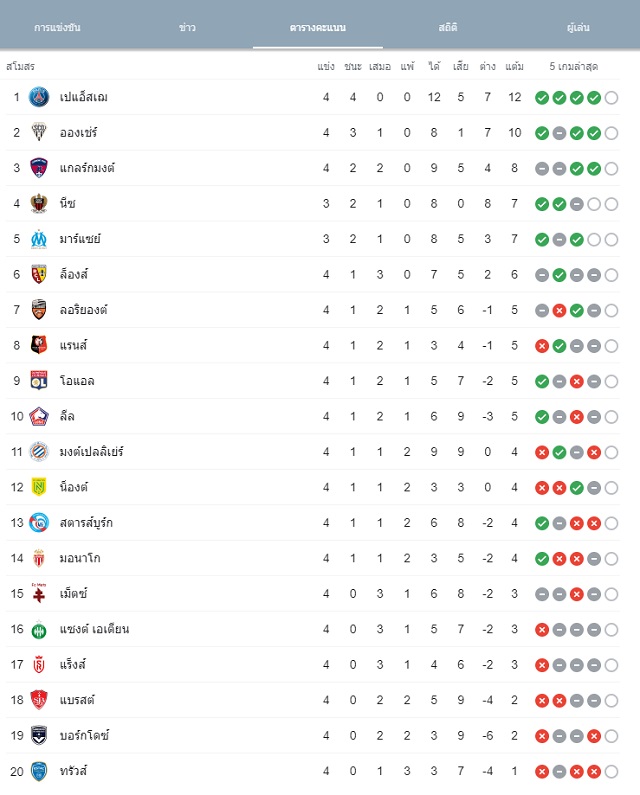This screenshot has width=640, height=795.
Task: Click the Bordeaux club crest in row 19
Action: 39,736
